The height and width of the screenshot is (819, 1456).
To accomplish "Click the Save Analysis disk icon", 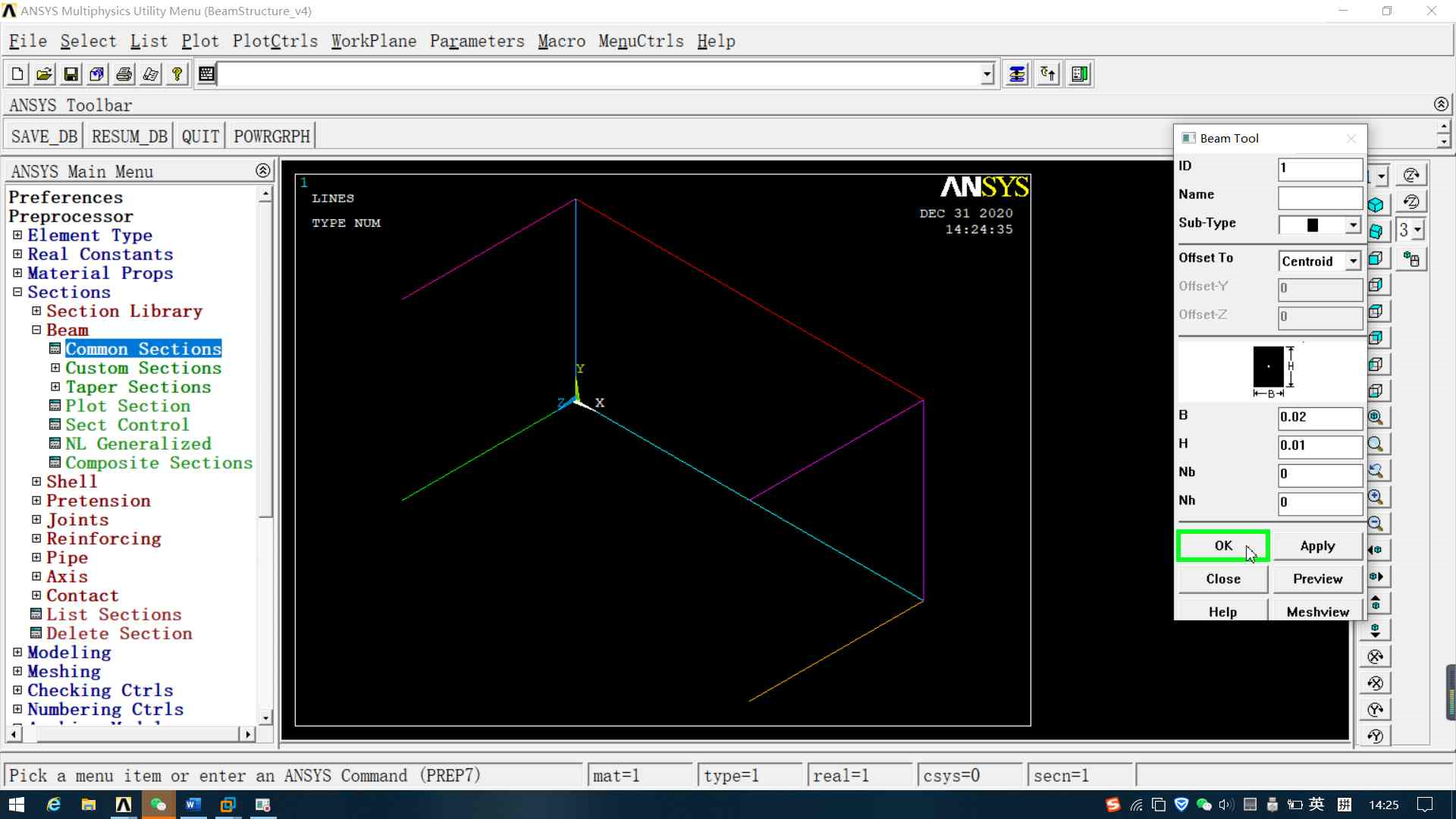I will (71, 74).
